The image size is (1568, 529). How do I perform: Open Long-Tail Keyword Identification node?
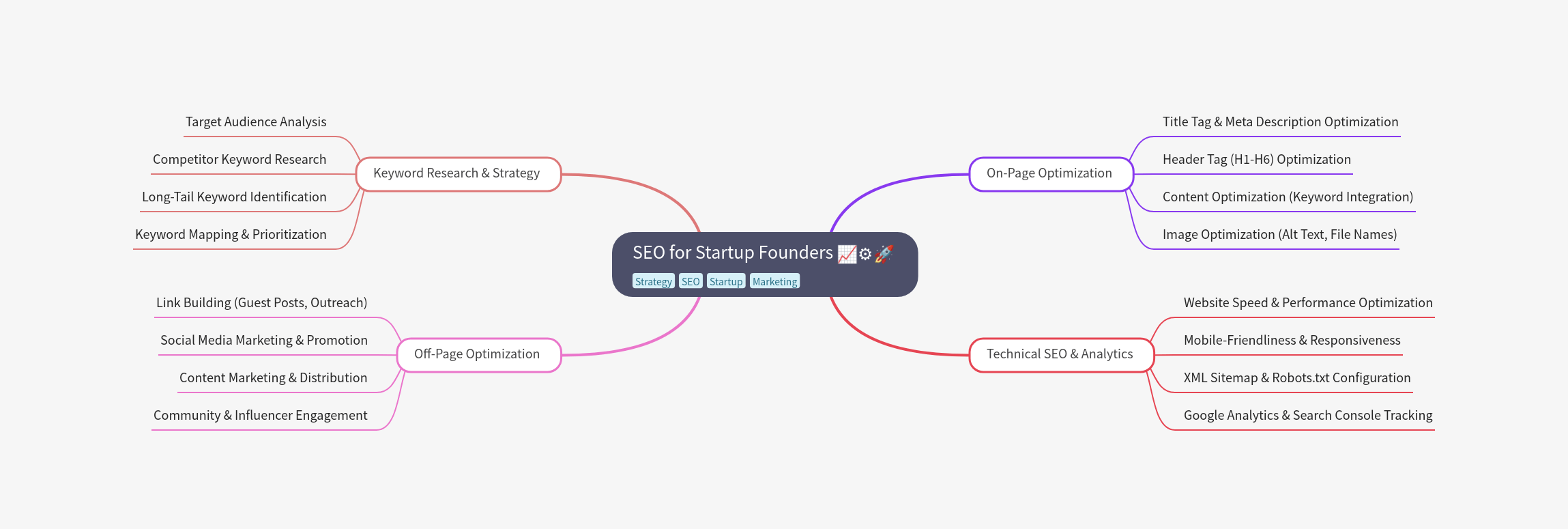[x=234, y=197]
